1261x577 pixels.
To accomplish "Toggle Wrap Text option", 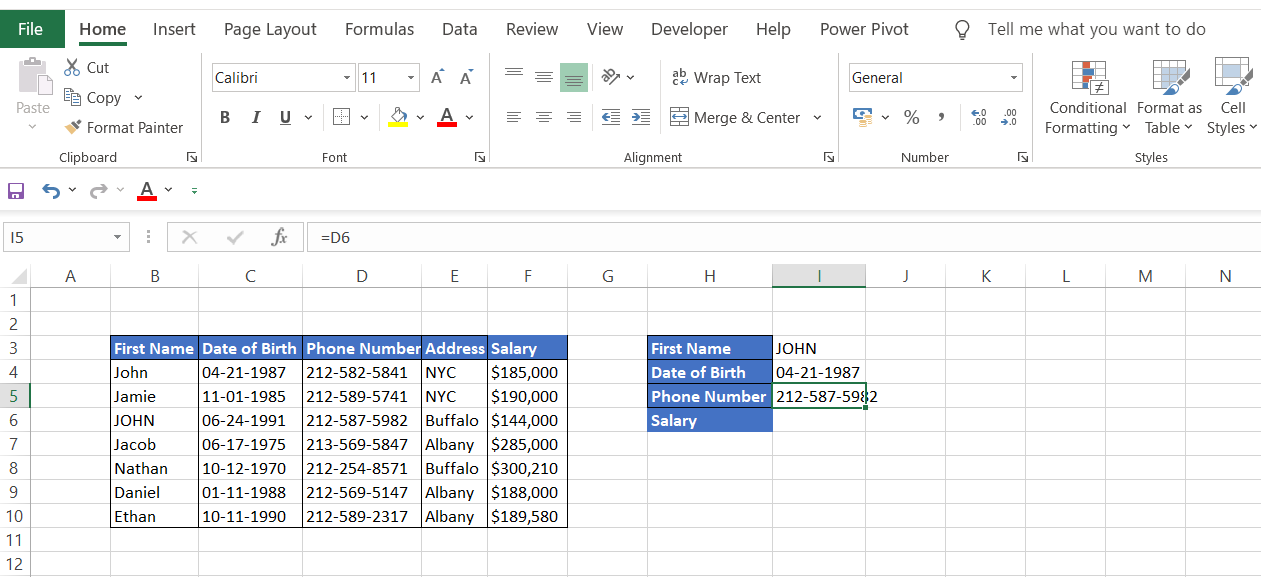I will coord(716,78).
